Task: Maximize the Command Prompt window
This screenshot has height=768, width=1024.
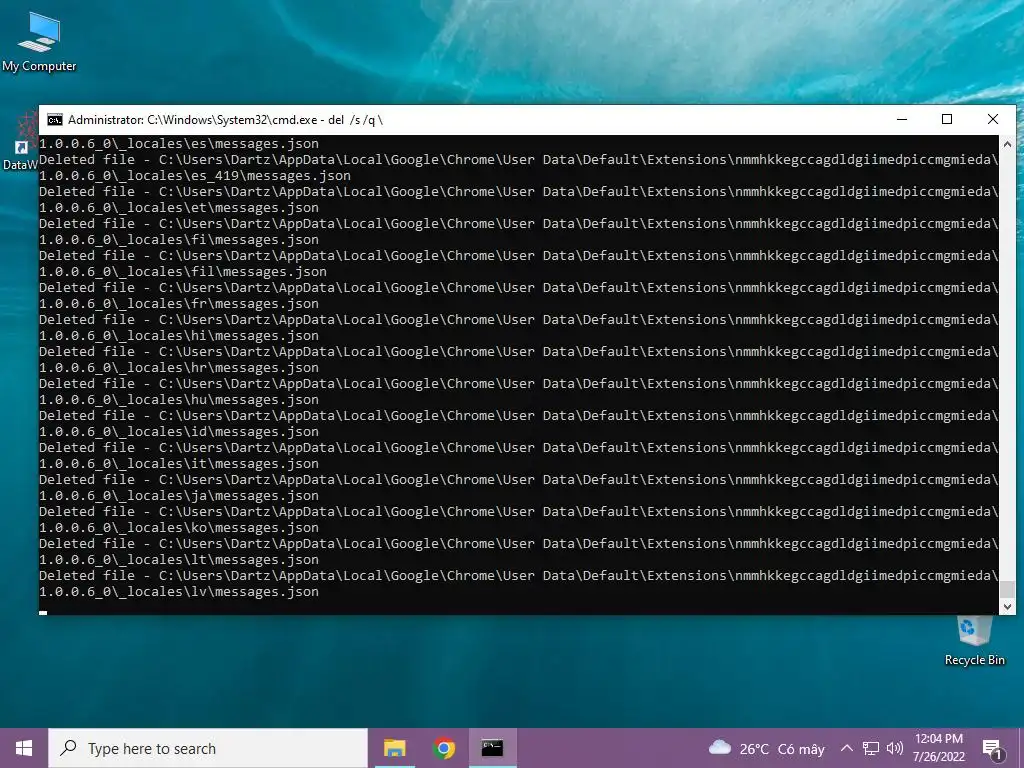Action: (947, 120)
